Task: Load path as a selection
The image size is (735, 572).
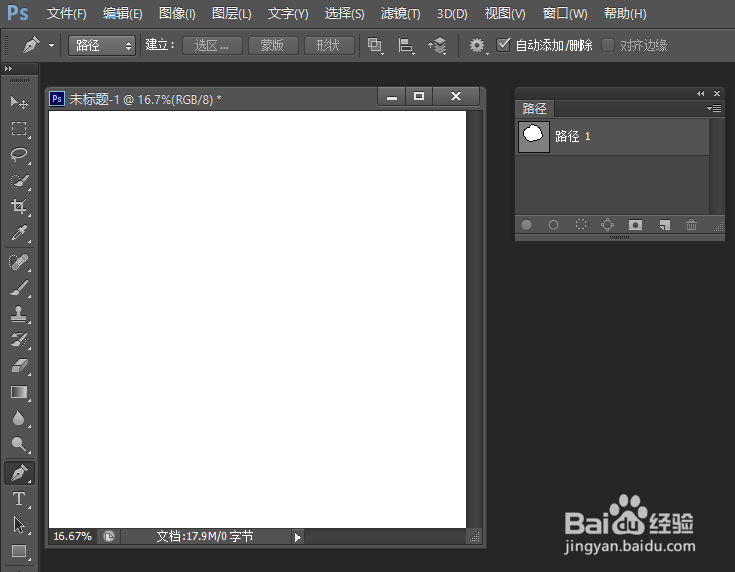Action: point(581,225)
